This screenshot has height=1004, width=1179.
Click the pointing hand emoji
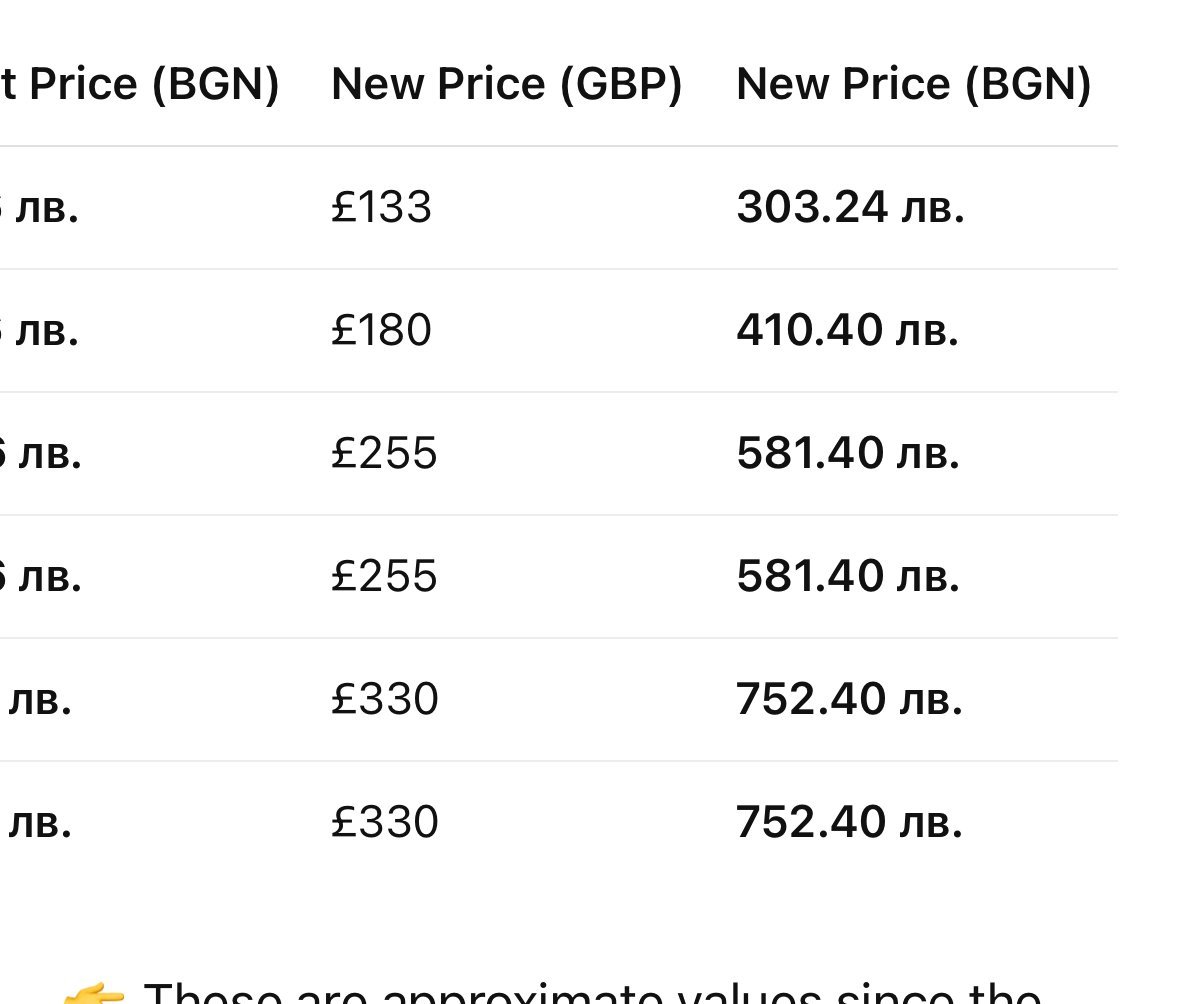tap(95, 994)
